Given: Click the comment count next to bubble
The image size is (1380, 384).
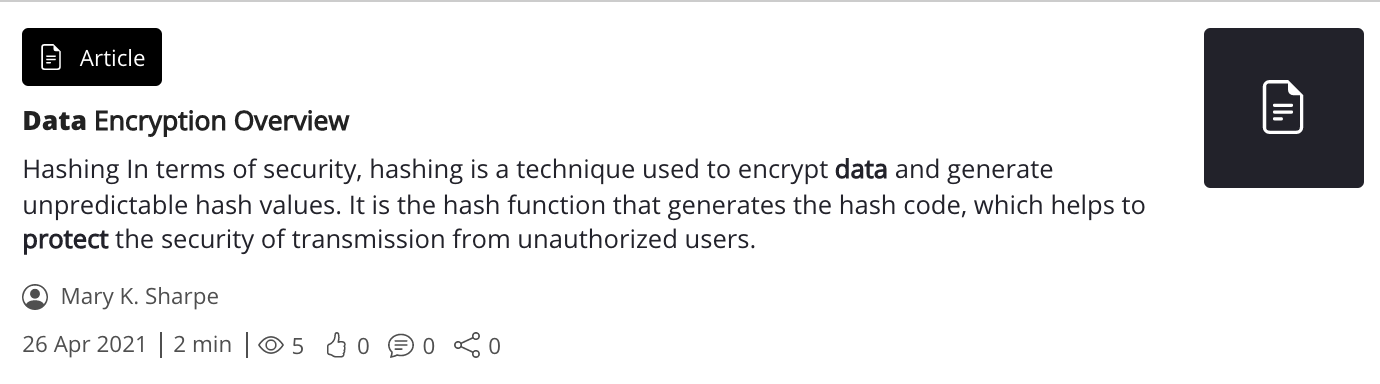Looking at the screenshot, I should (429, 346).
